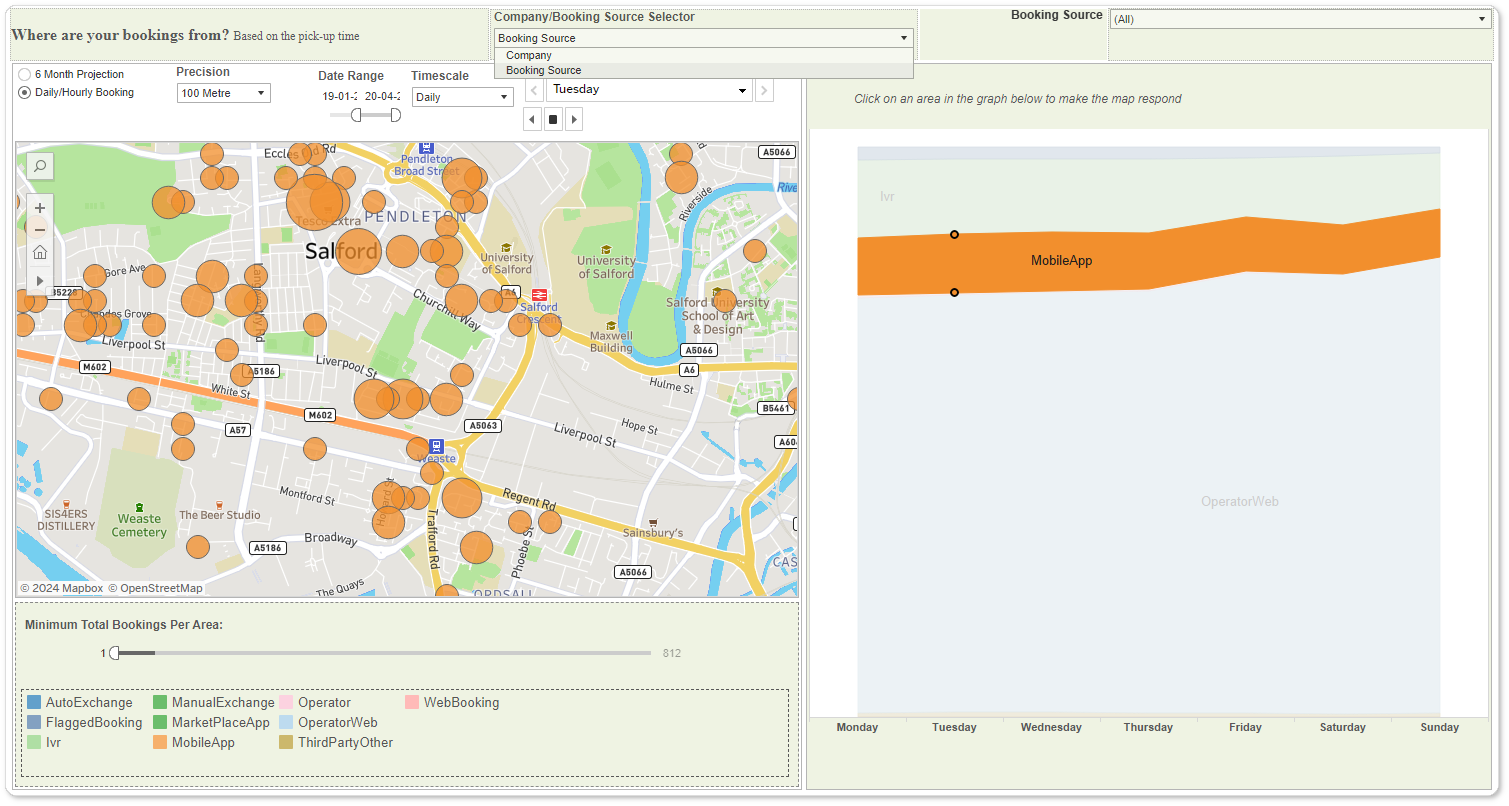Click the date range start value 19-01
The width and height of the screenshot is (1509, 806).
tap(341, 97)
